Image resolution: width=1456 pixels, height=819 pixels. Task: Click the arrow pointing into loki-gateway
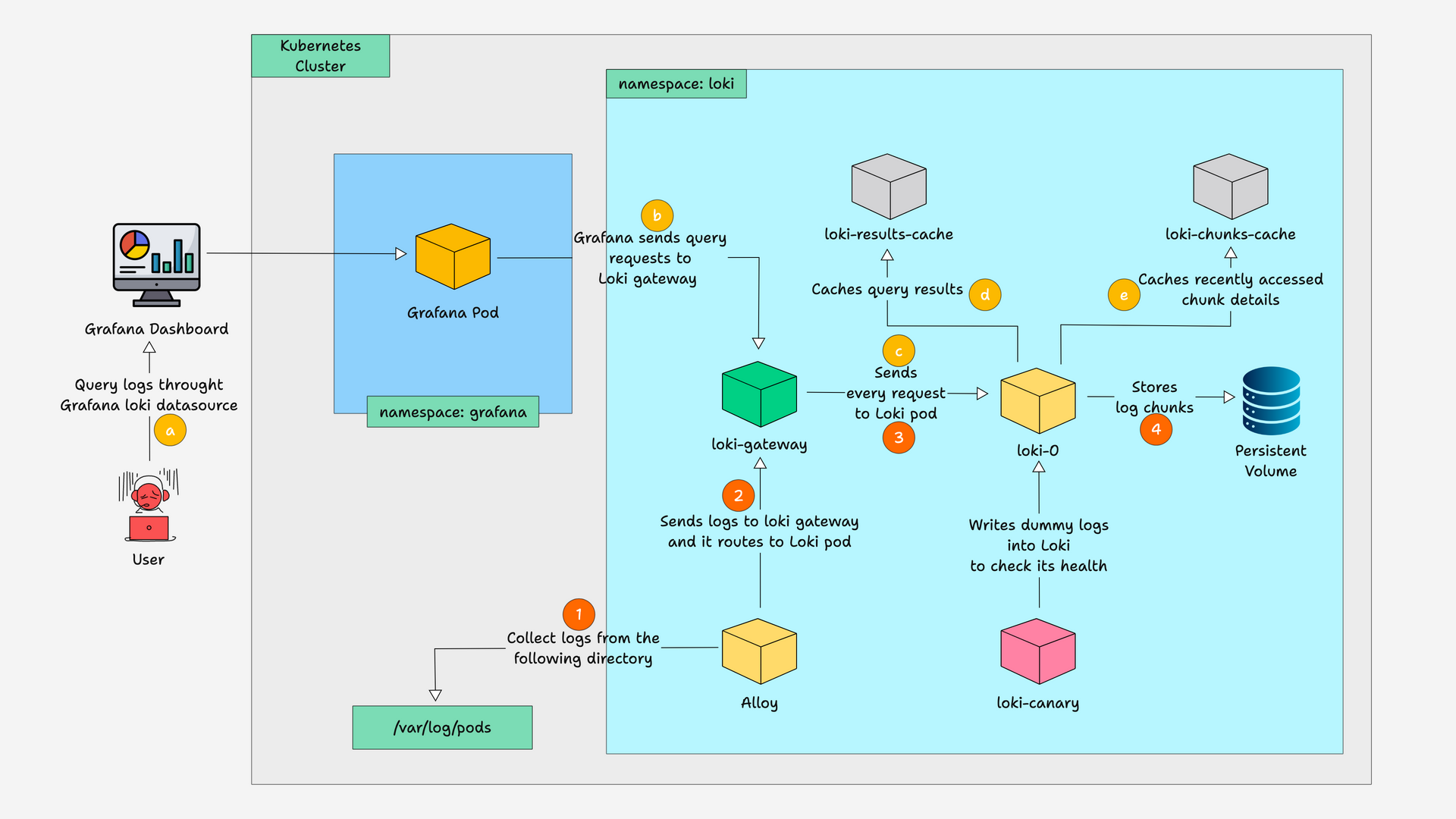tap(758, 343)
